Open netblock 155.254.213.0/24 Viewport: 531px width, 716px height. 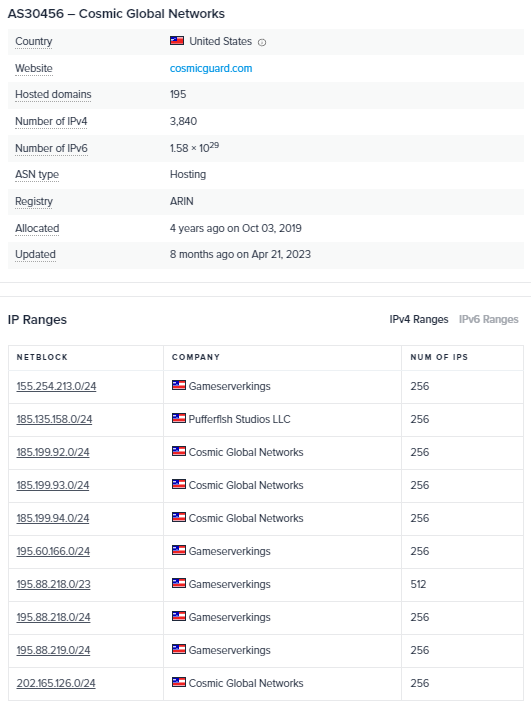(x=56, y=386)
